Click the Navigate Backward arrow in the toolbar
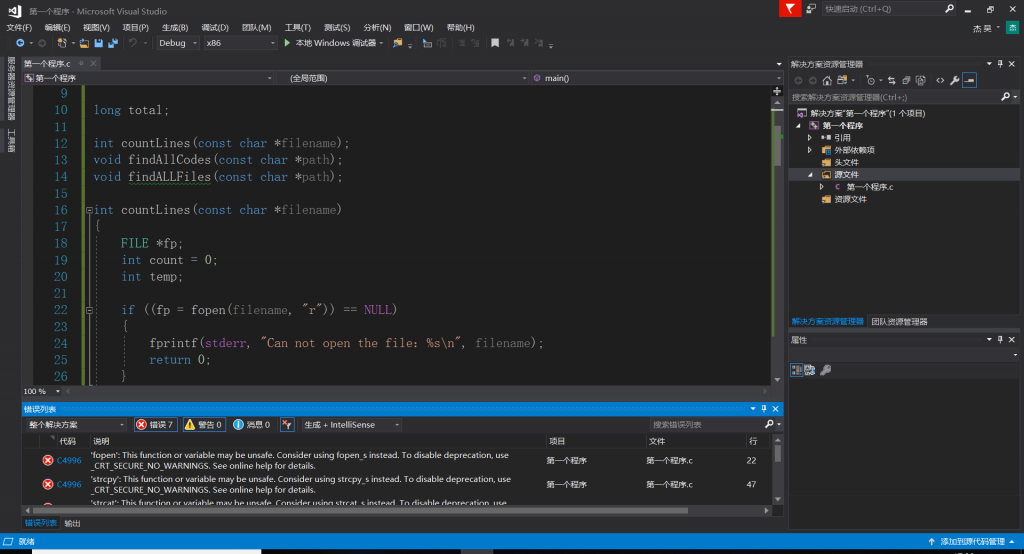 [x=20, y=43]
